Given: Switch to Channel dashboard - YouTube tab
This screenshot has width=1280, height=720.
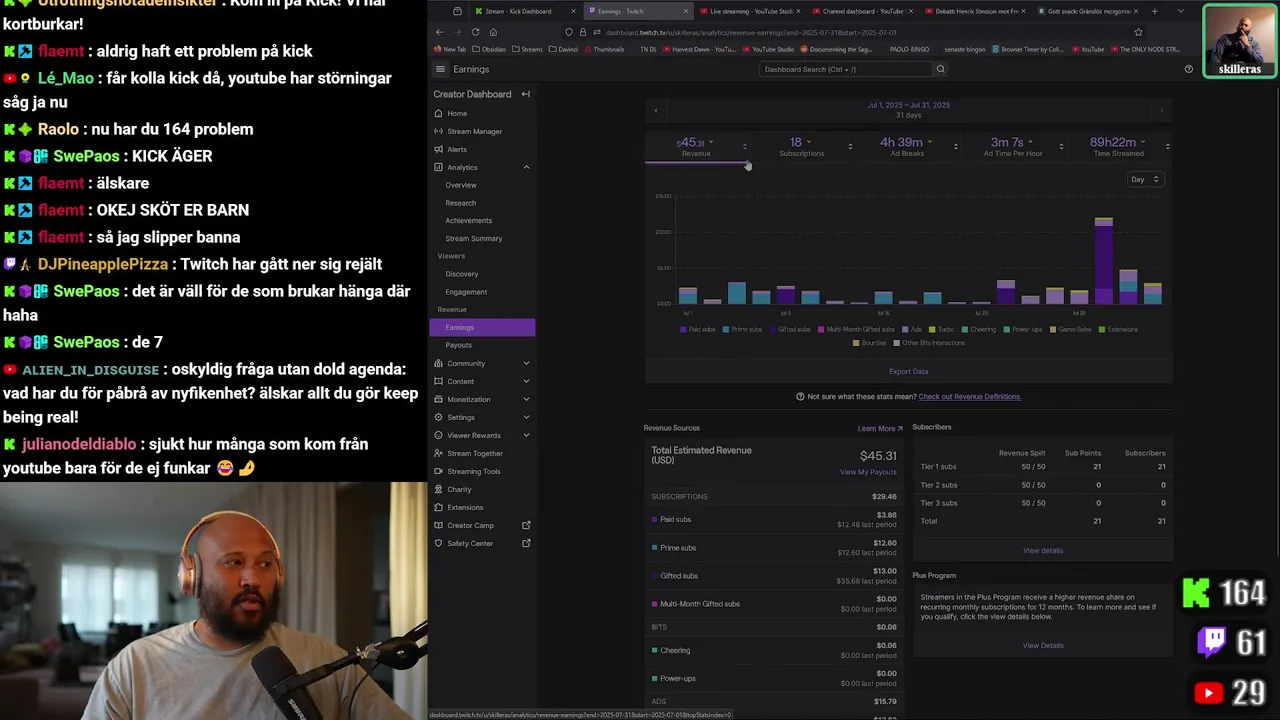Looking at the screenshot, I should click(863, 11).
